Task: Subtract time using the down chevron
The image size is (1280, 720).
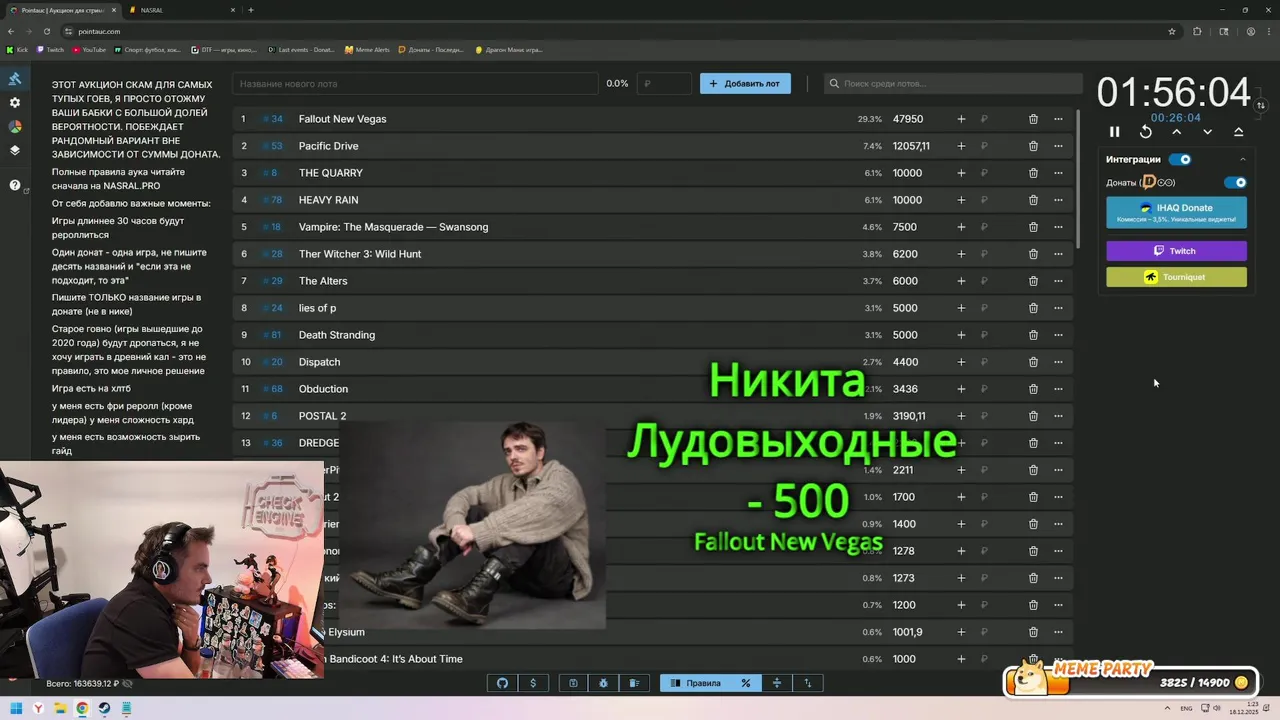Action: 1207,132
